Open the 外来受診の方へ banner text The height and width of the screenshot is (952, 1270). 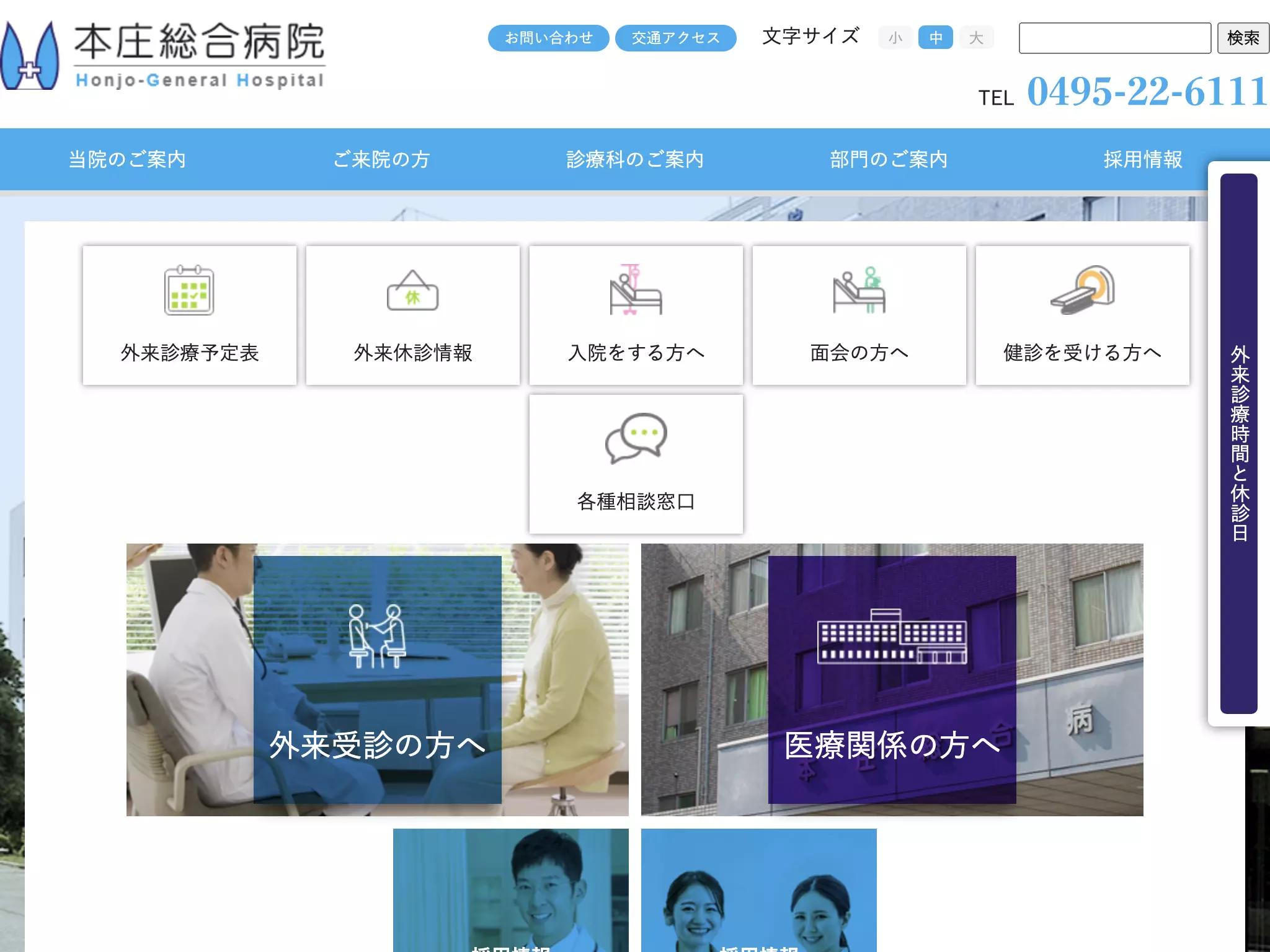click(x=377, y=744)
